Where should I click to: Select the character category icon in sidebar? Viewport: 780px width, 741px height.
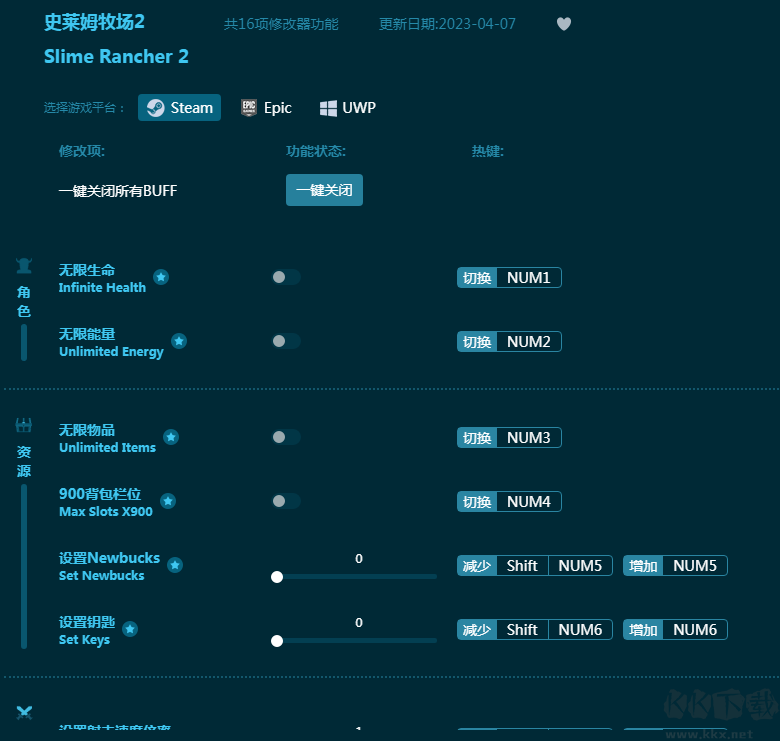coord(24,266)
